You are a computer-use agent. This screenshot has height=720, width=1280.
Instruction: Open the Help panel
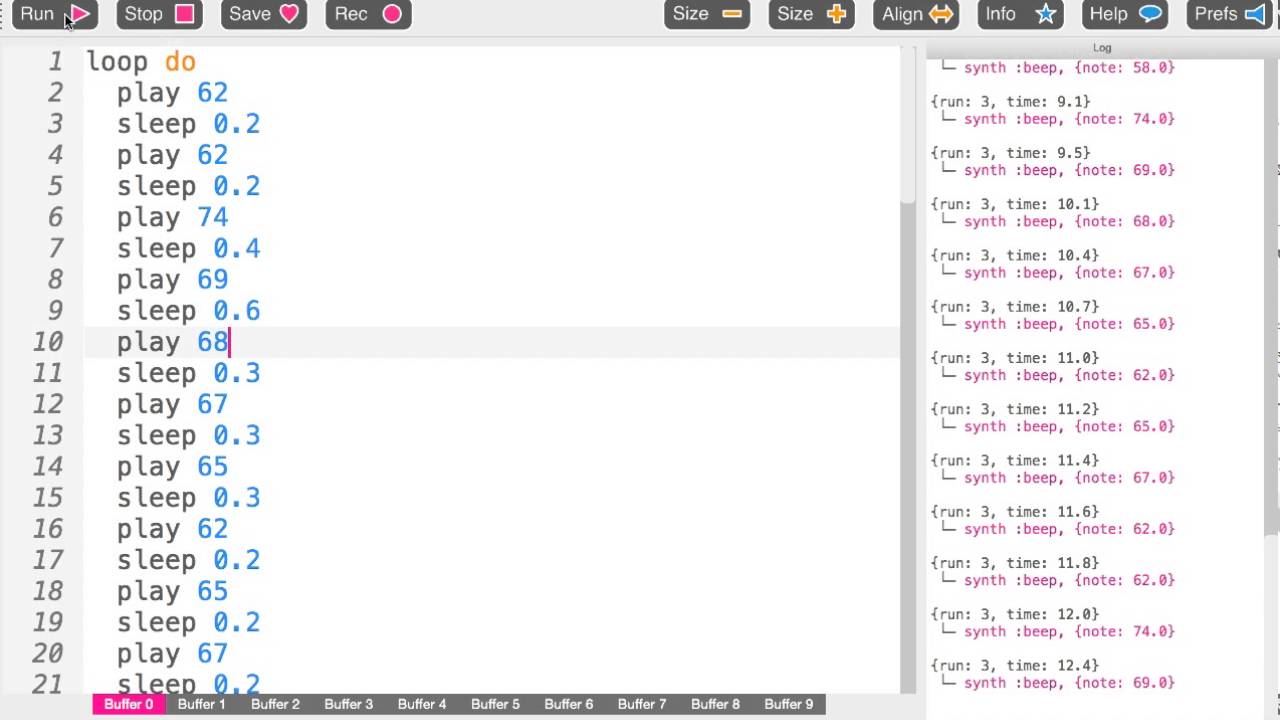pyautogui.click(x=1125, y=14)
